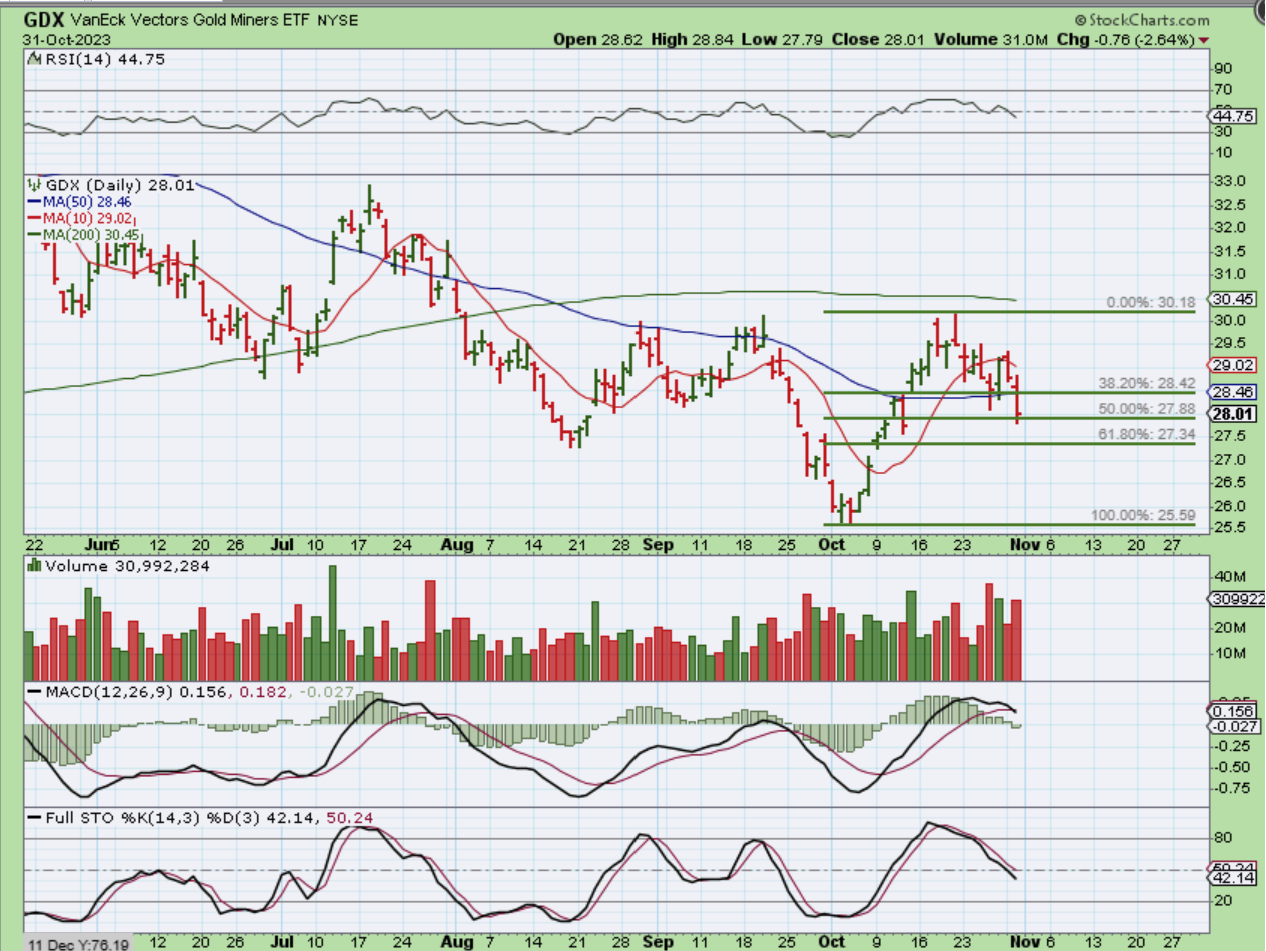Click the red down-arrow change icon
This screenshot has width=1266, height=951.
[x=1204, y=41]
